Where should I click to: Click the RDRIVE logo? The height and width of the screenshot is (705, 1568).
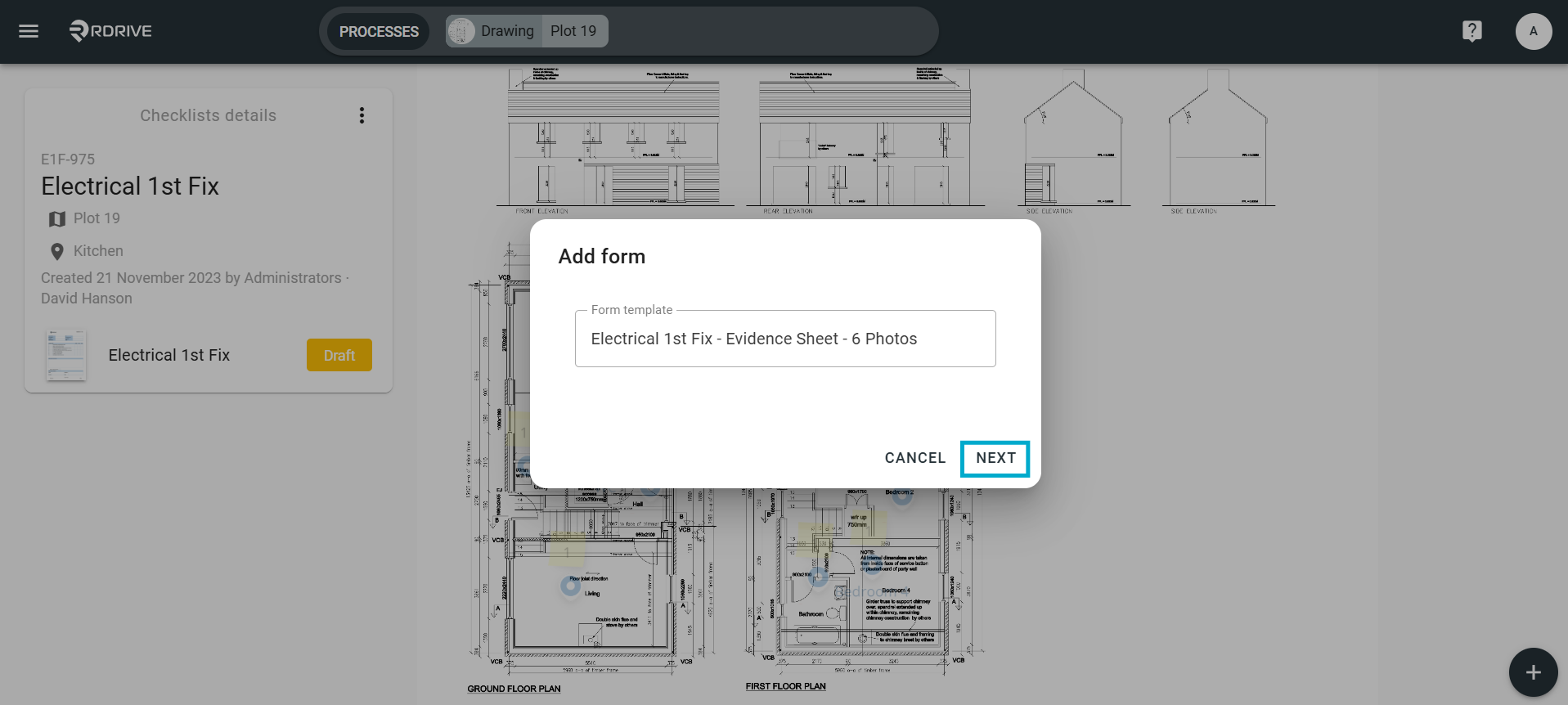click(110, 31)
